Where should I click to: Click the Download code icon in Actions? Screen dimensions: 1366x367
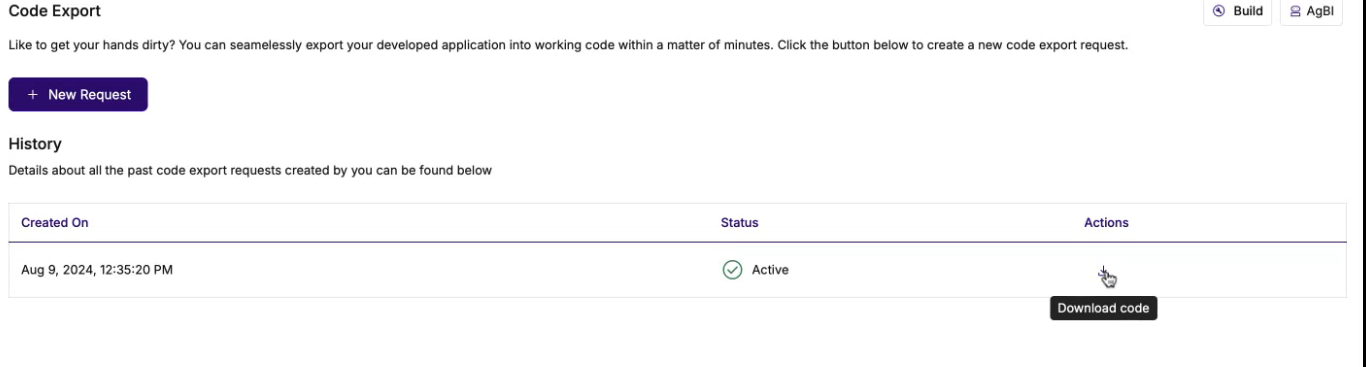pyautogui.click(x=1105, y=272)
